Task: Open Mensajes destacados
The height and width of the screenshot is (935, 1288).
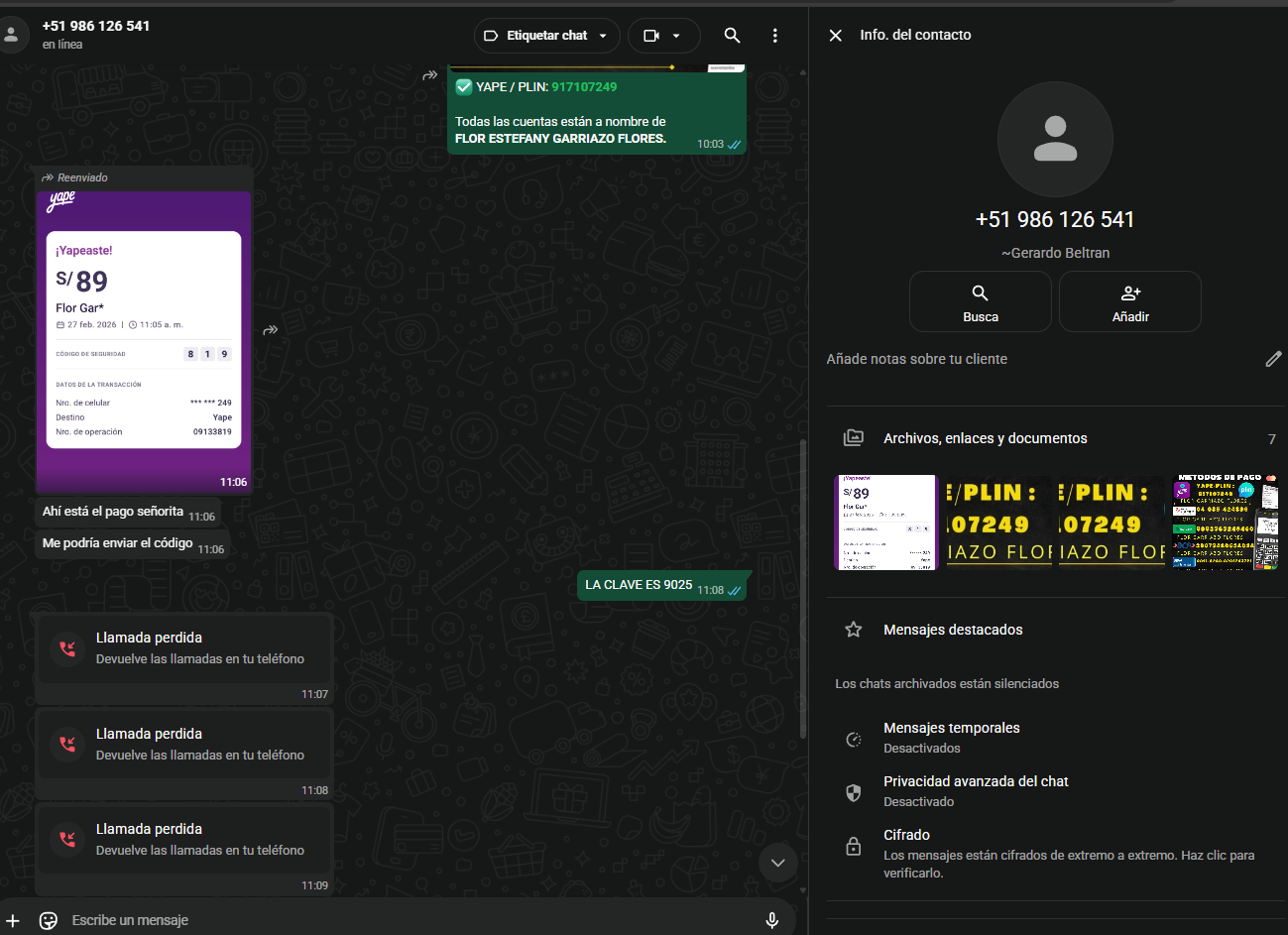Action: pos(952,630)
